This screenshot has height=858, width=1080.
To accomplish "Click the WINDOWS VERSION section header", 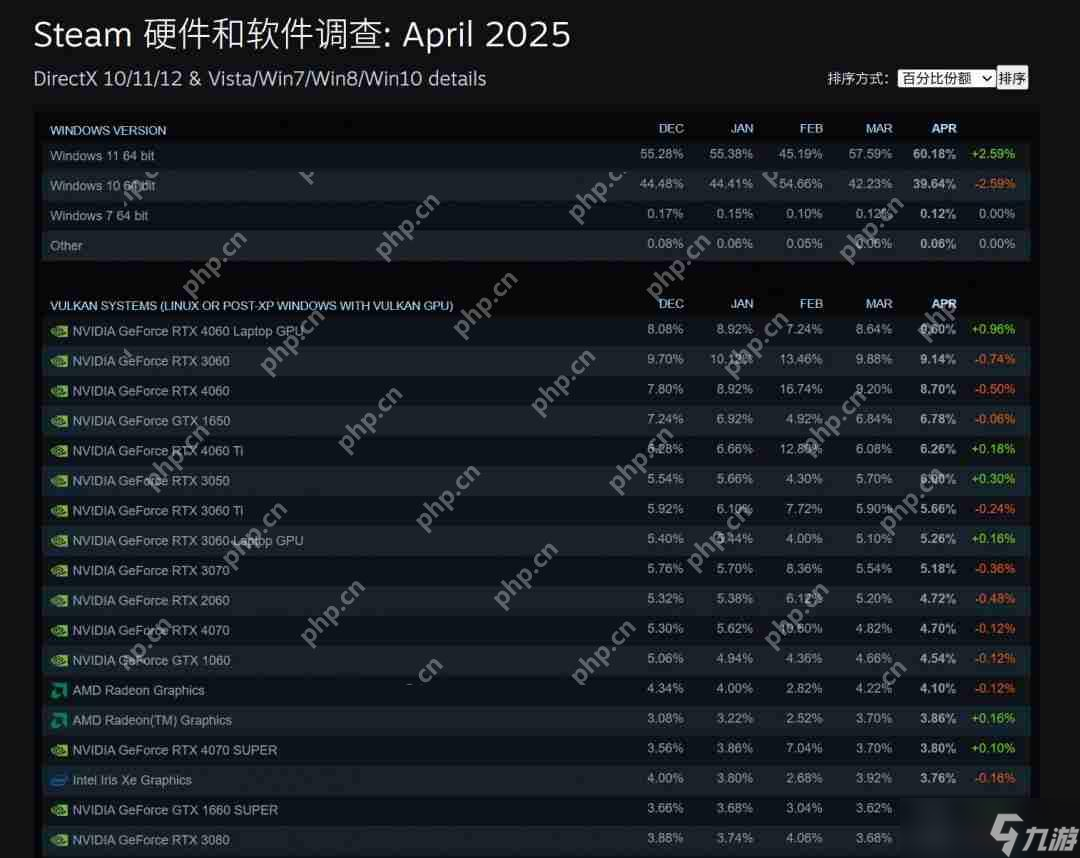I will [x=108, y=130].
